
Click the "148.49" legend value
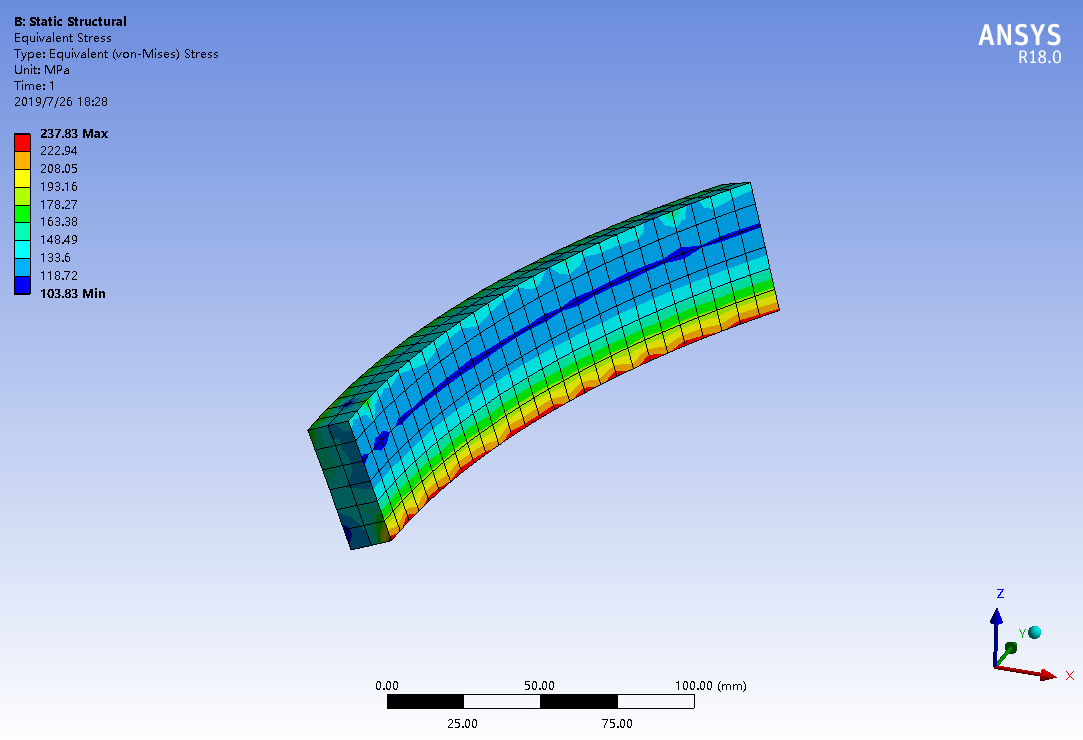pos(59,240)
